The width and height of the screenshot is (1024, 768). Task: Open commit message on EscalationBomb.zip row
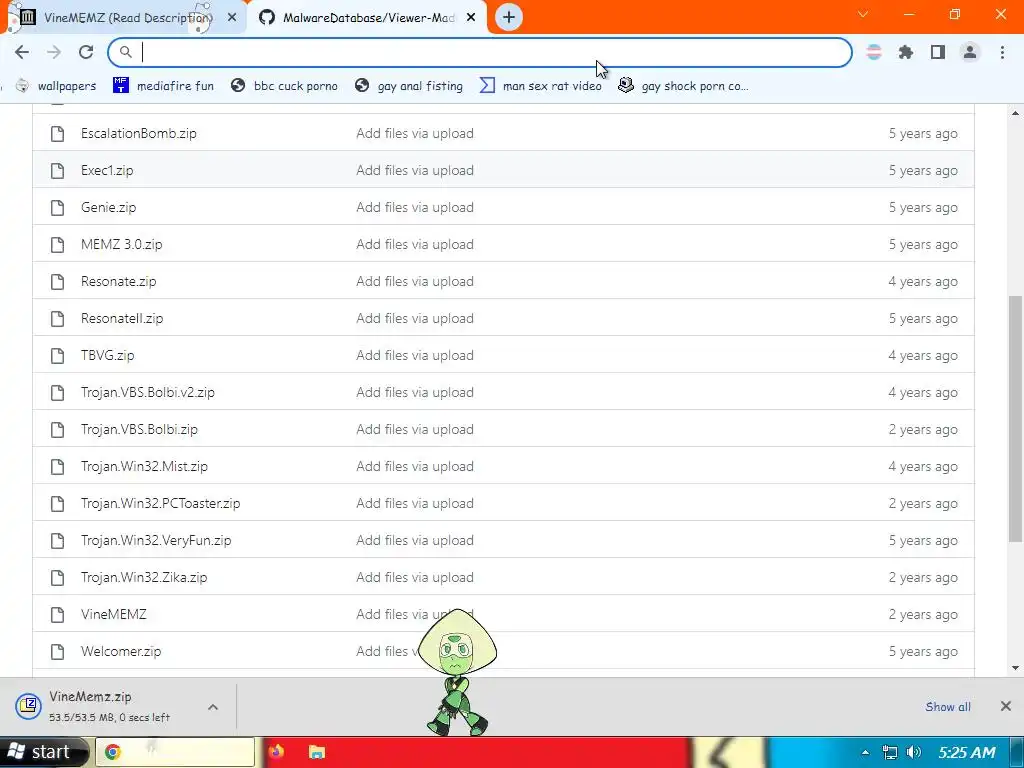click(x=415, y=133)
